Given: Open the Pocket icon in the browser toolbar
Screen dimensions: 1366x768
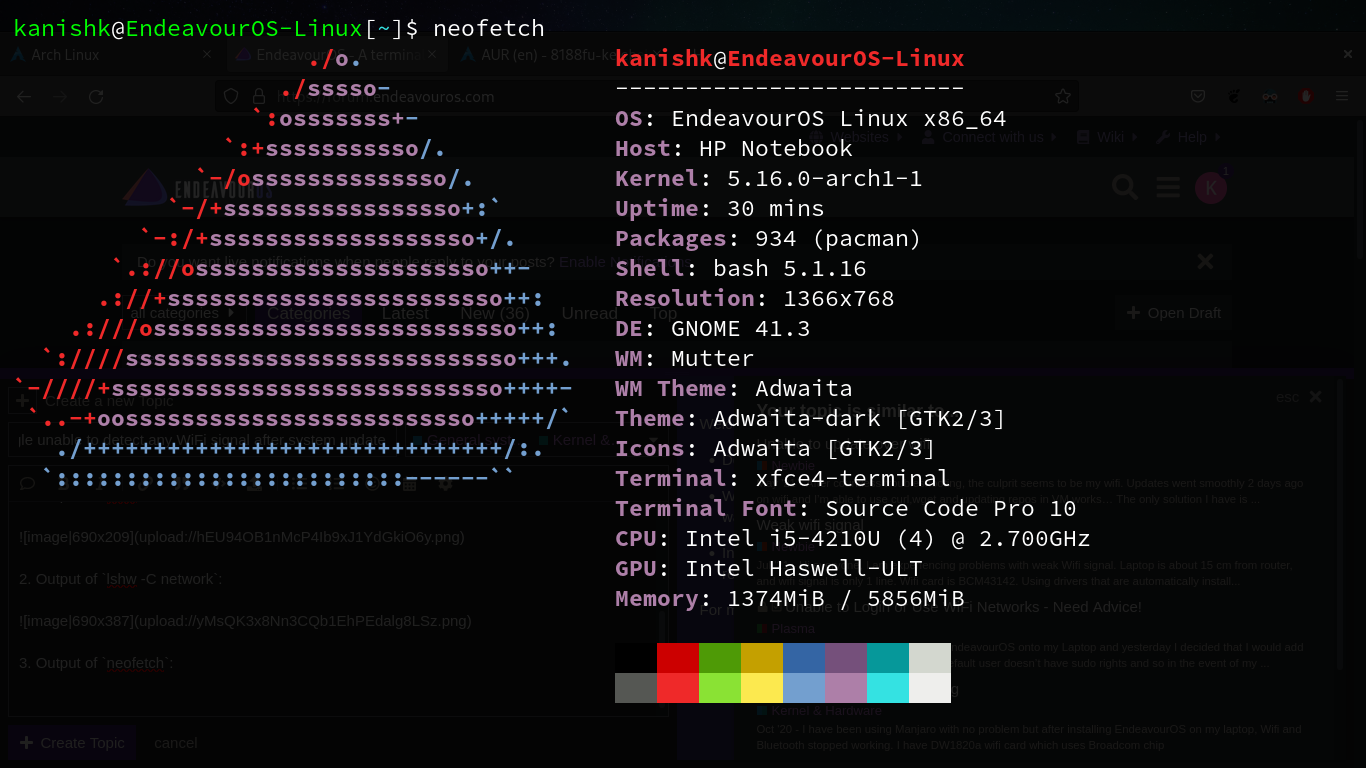Looking at the screenshot, I should pos(1198,97).
